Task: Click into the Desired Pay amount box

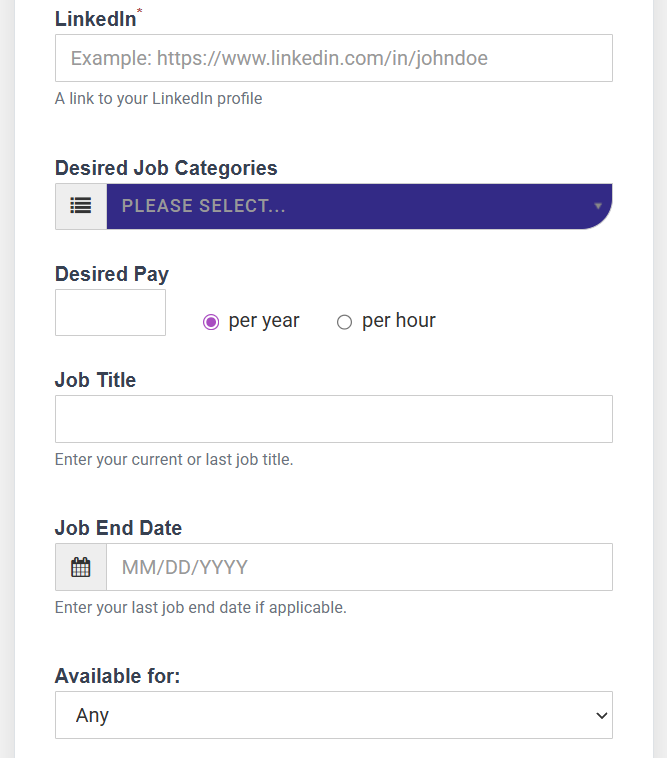Action: click(110, 313)
